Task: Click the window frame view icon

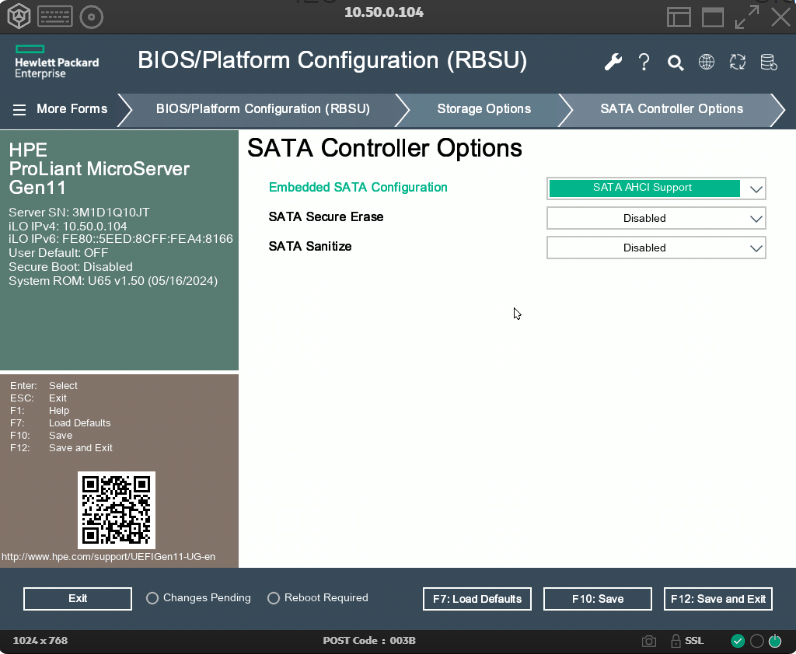Action: [713, 17]
